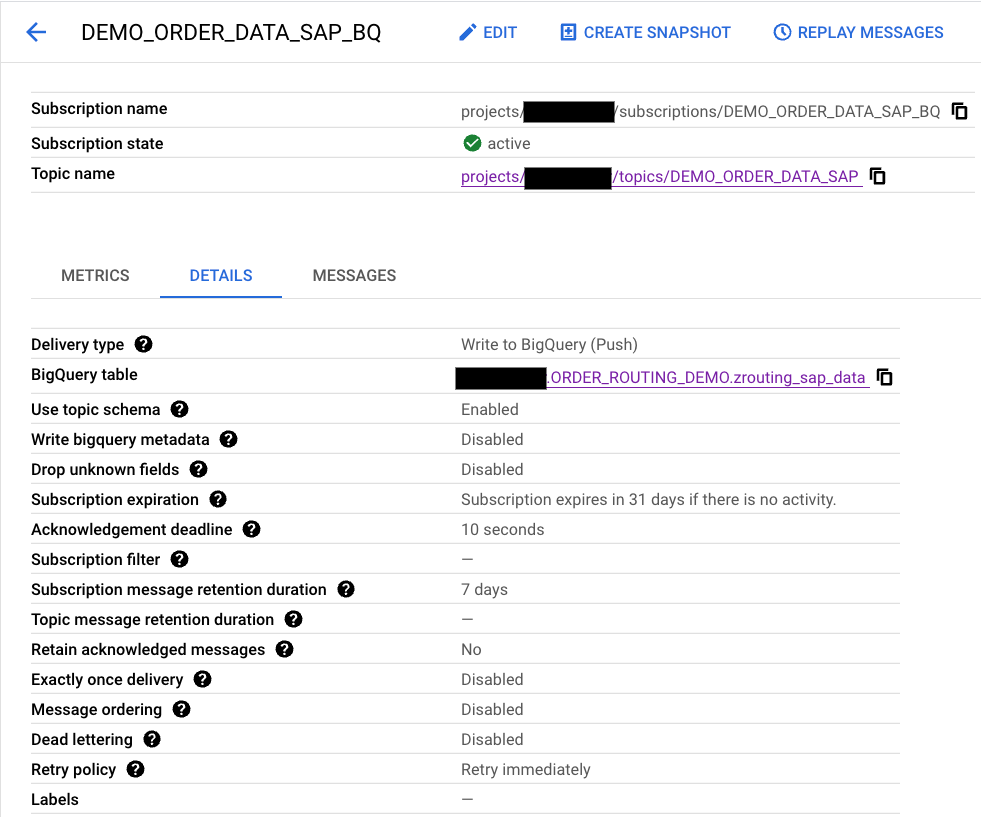
Task: Show help for Retain acknowledged messages
Action: [x=285, y=649]
